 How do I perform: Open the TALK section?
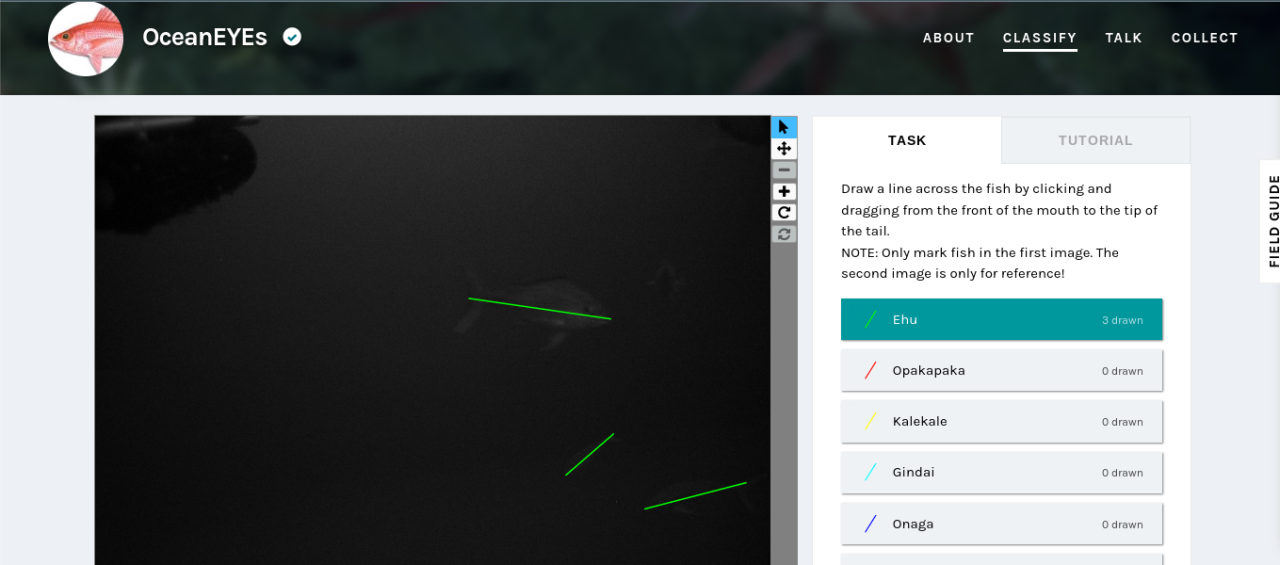(1124, 38)
